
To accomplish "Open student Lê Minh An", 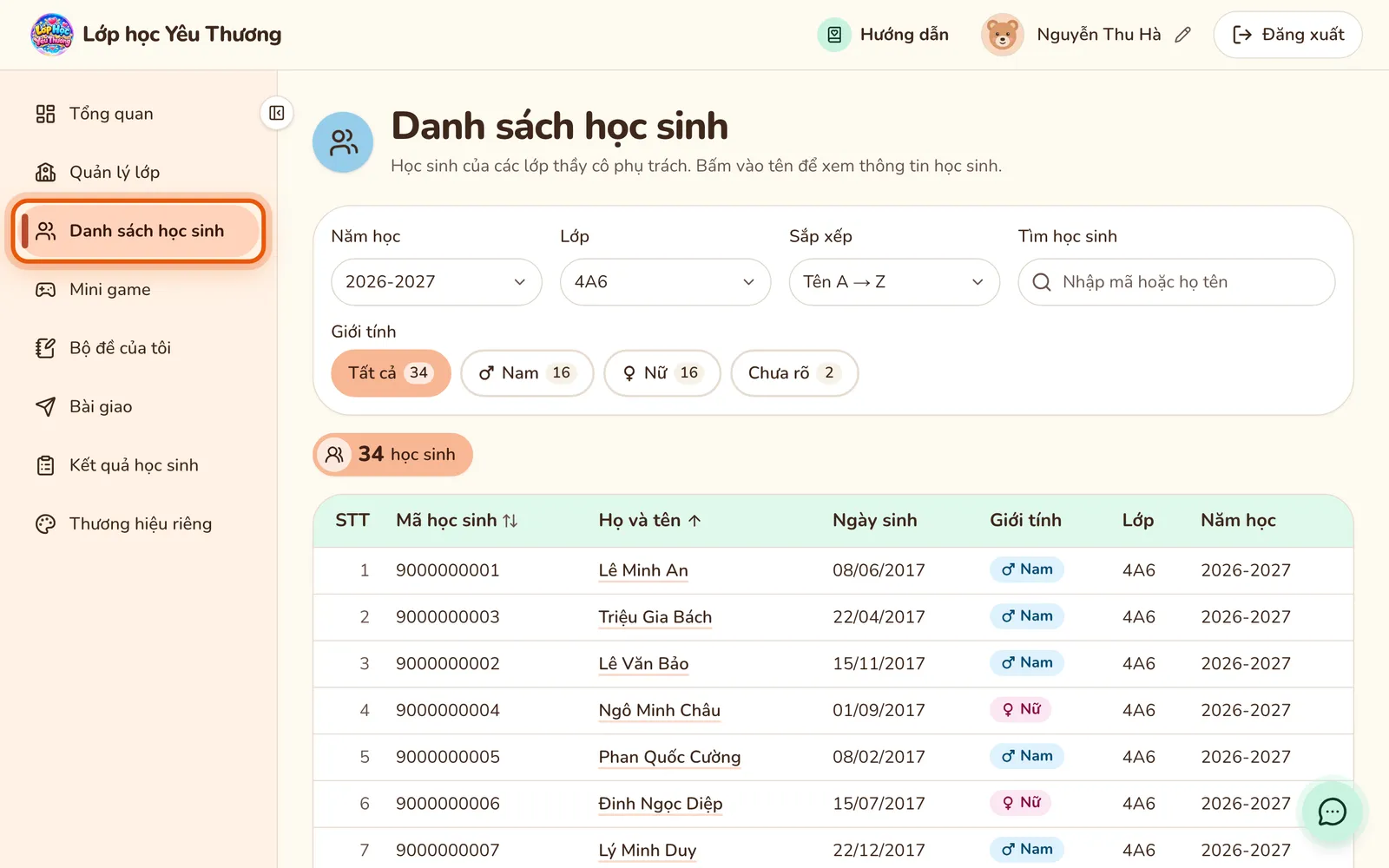I will click(x=643, y=571).
